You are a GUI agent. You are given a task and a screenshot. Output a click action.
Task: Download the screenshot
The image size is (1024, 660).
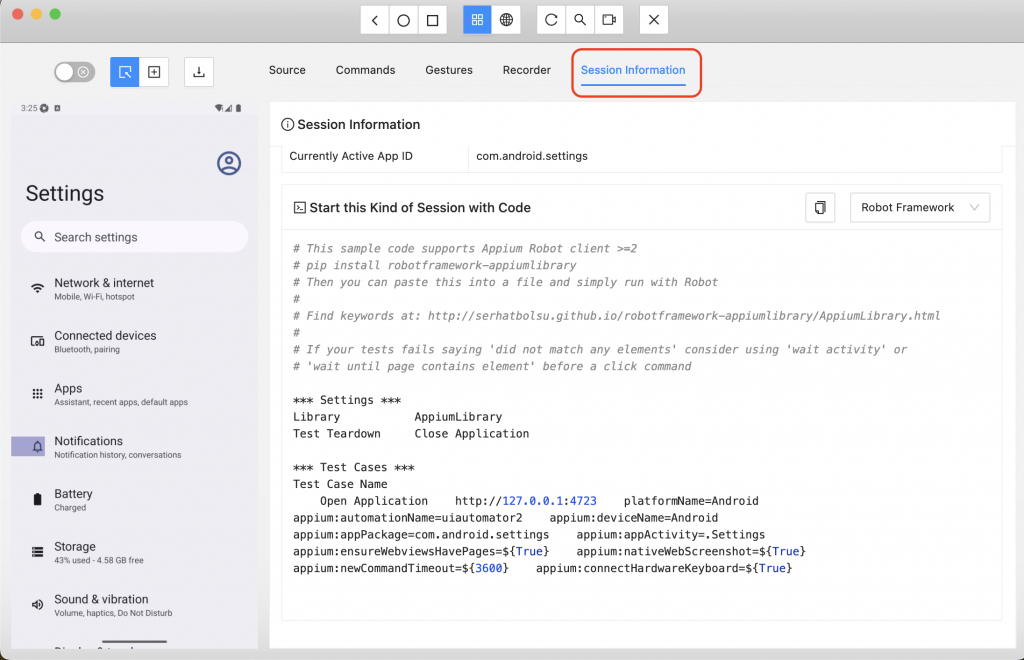(x=199, y=72)
